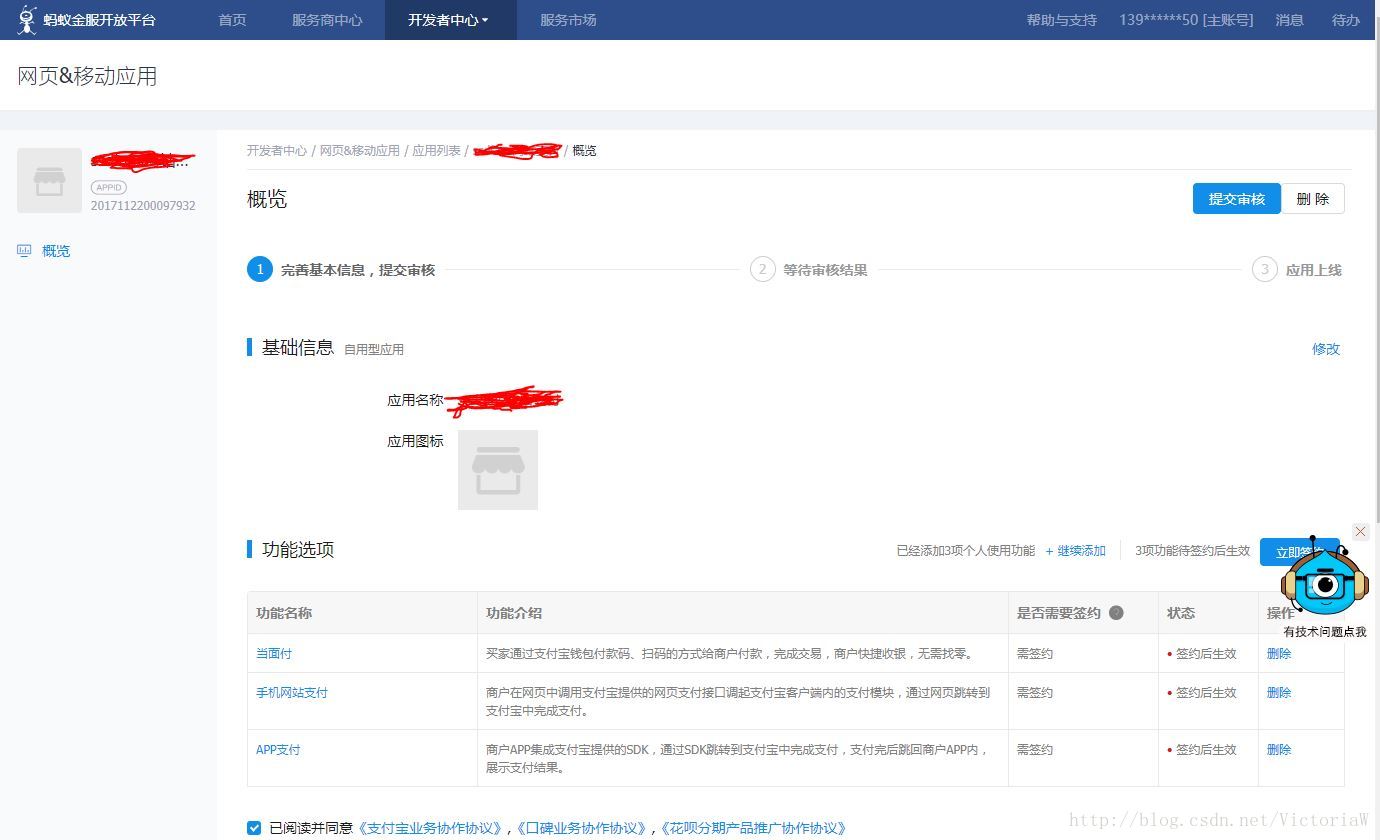Screen dimensions: 1380x840
Task: Click the 网页&移动应用 page title
Action: point(87,77)
